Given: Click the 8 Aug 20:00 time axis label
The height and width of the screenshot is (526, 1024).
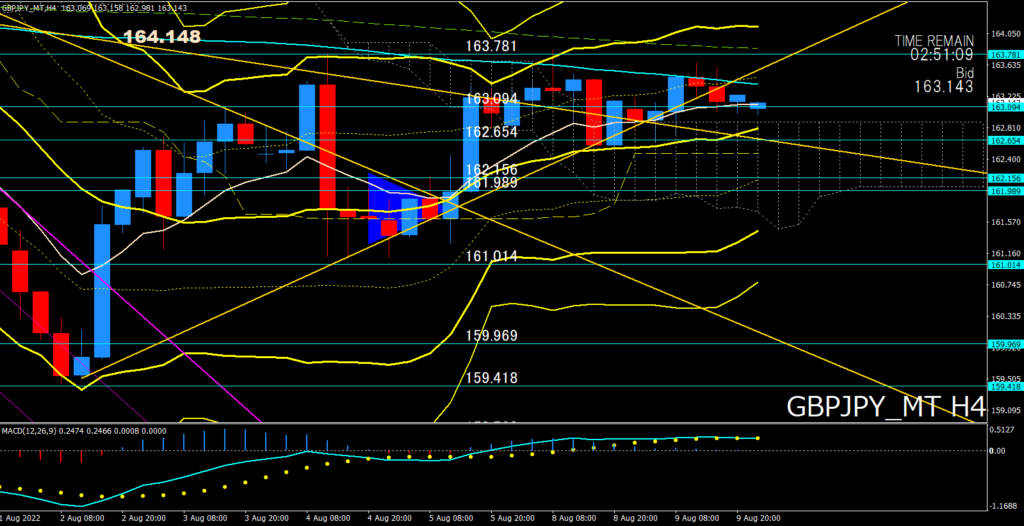Looking at the screenshot, I should click(636, 518).
